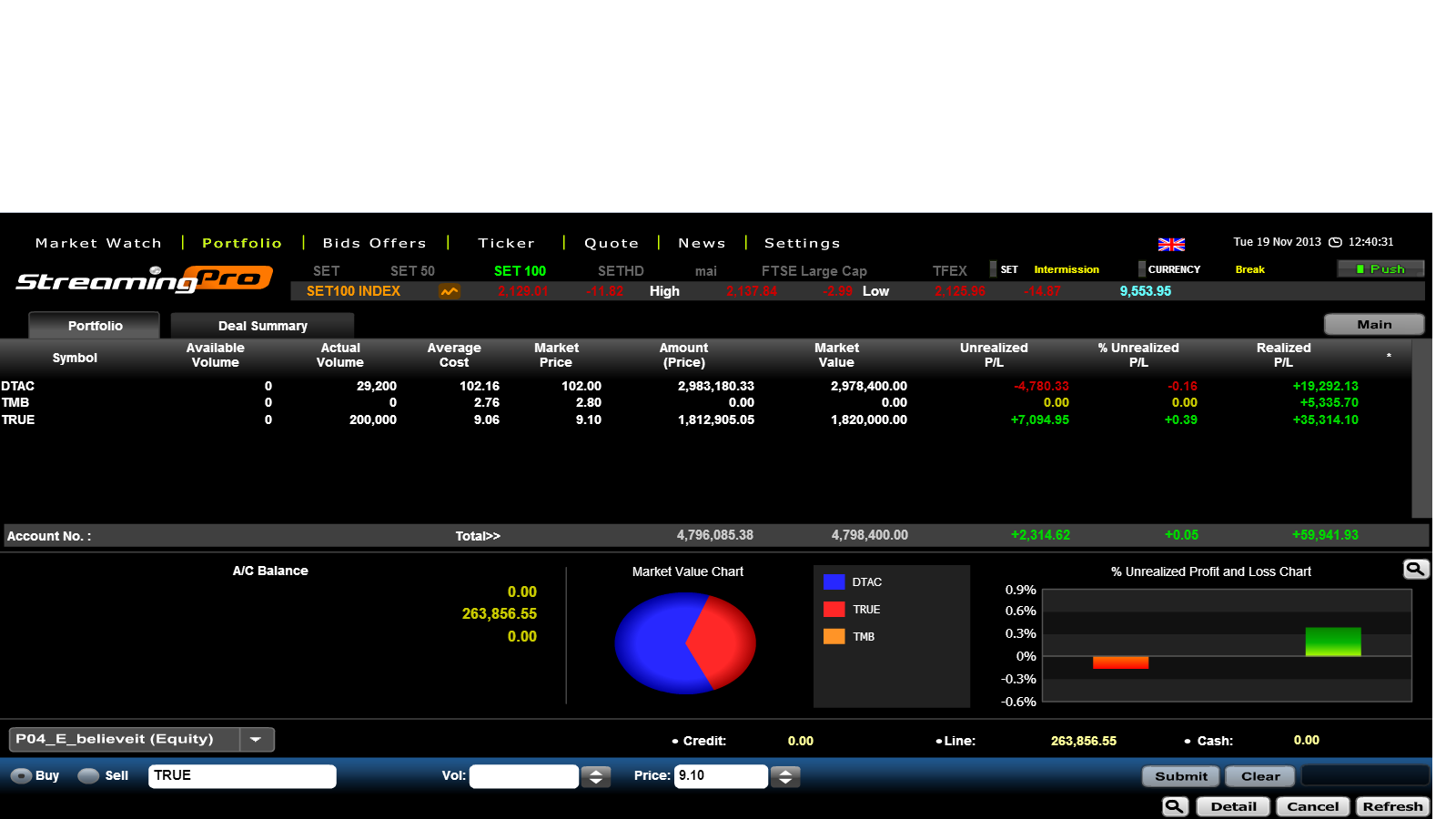Click the red bar in P/L chart

click(x=1120, y=662)
